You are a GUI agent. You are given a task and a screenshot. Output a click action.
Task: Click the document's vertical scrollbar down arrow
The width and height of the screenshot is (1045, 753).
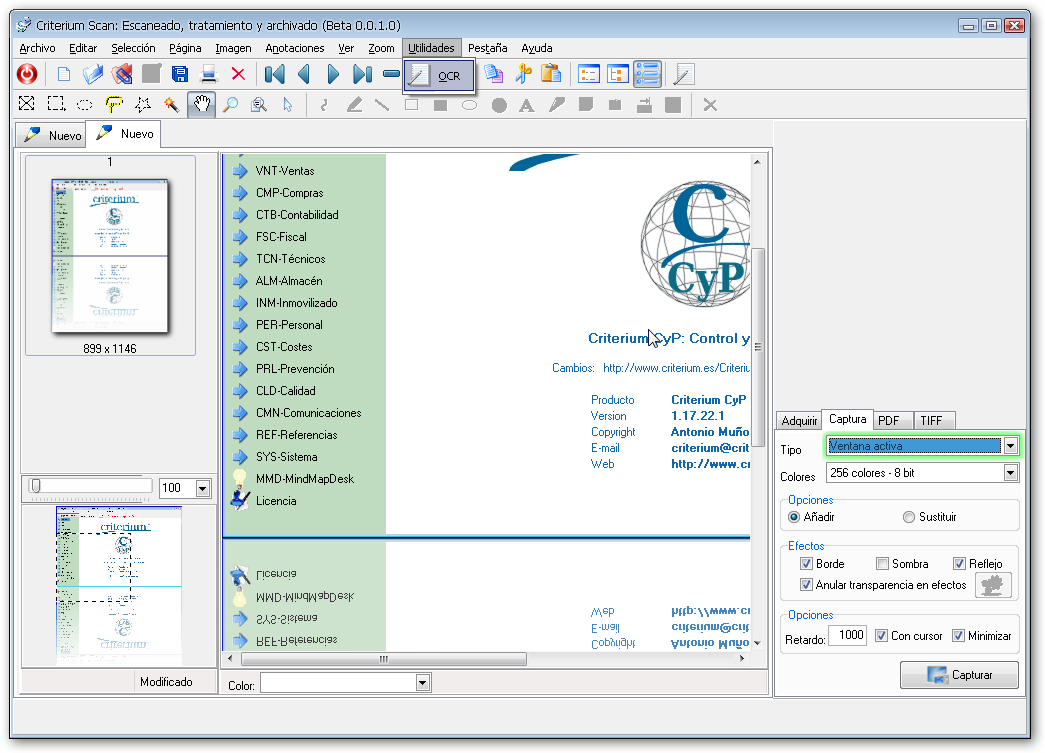coord(757,643)
